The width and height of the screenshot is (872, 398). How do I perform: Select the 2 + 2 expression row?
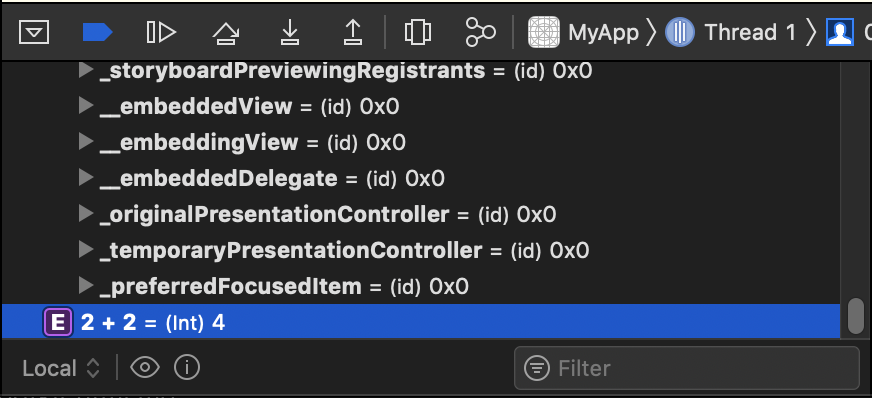(421, 322)
